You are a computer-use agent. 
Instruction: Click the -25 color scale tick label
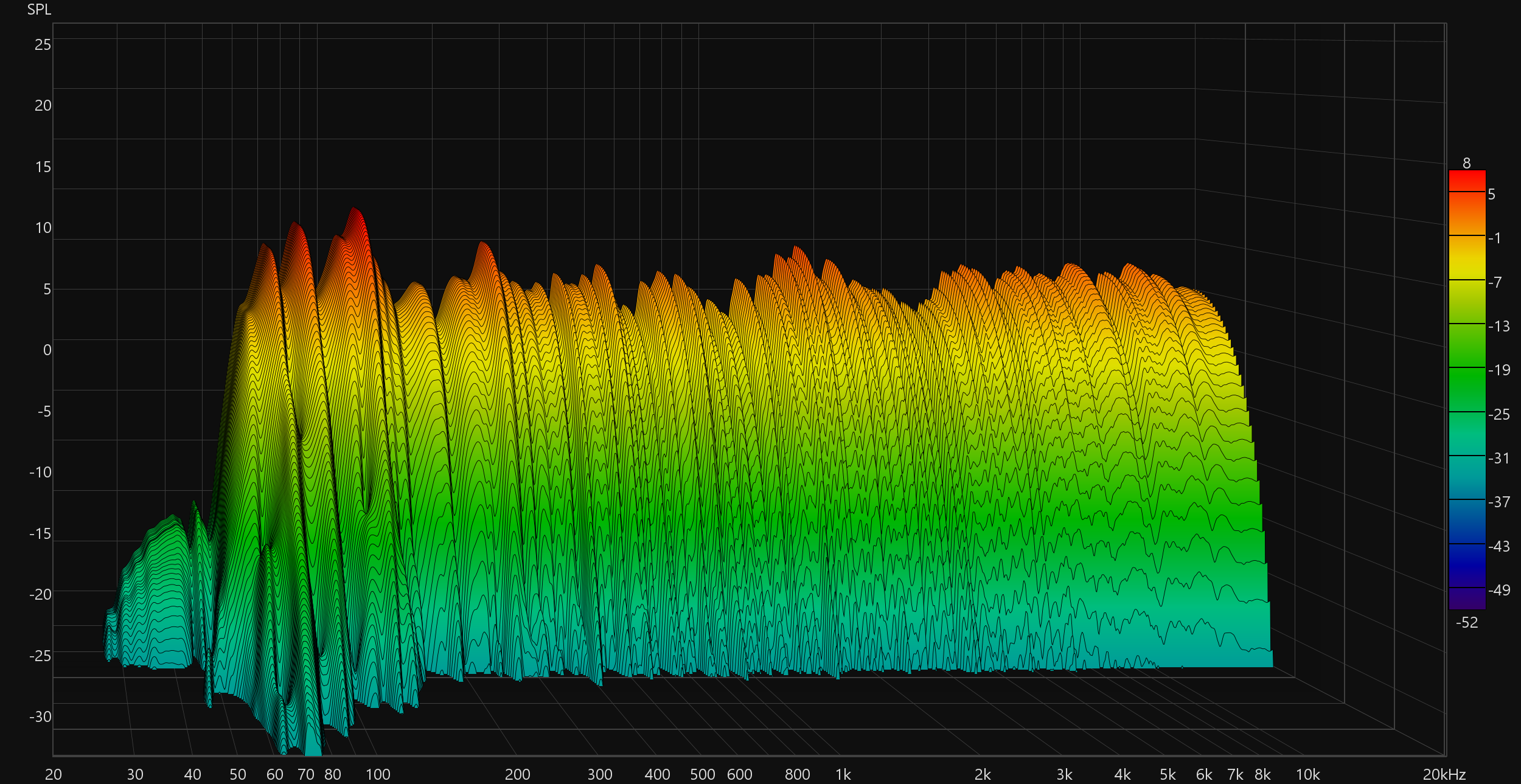[x=1498, y=415]
